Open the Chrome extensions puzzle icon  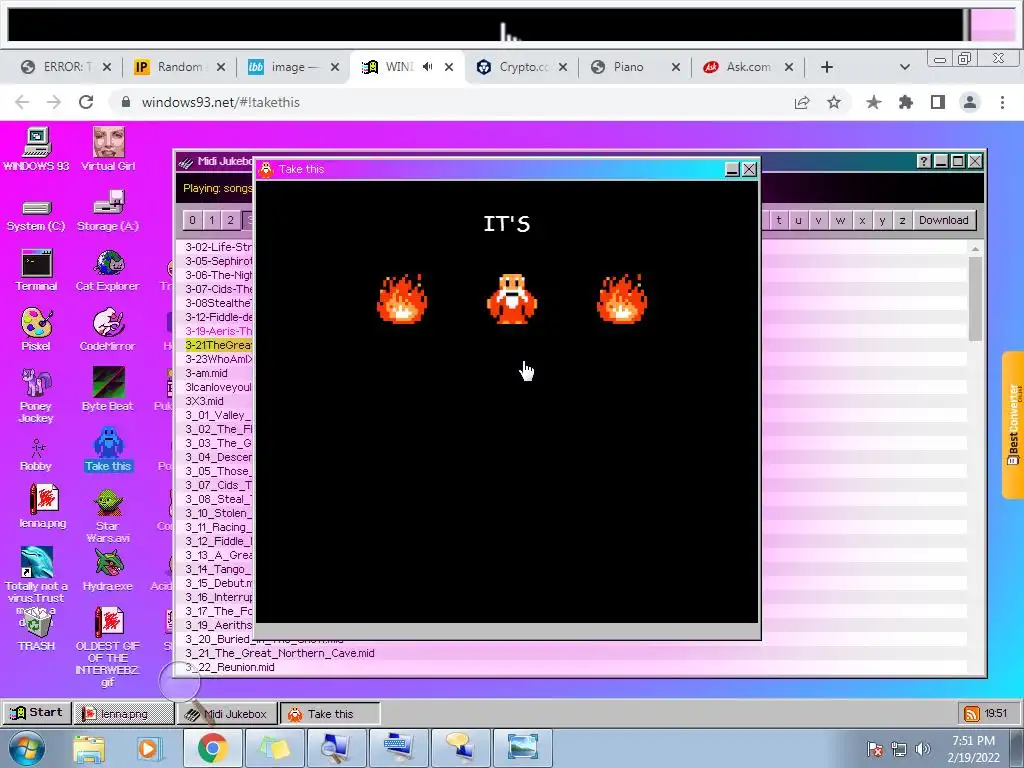[905, 102]
